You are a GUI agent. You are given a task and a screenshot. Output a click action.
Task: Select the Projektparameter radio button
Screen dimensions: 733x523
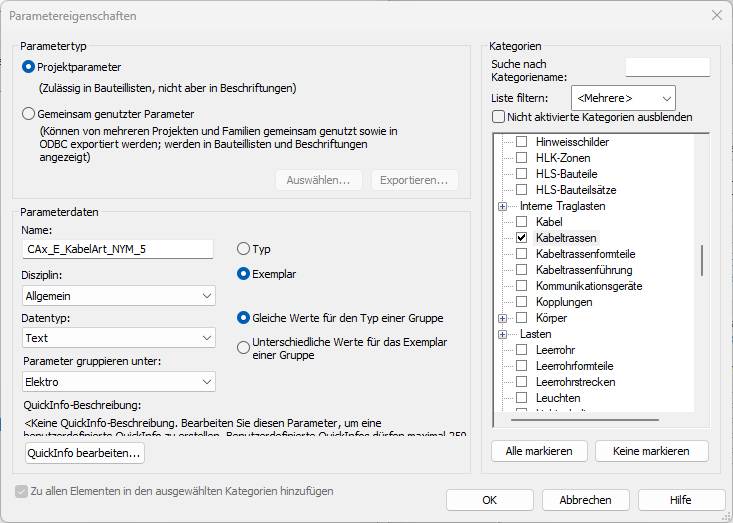click(29, 67)
